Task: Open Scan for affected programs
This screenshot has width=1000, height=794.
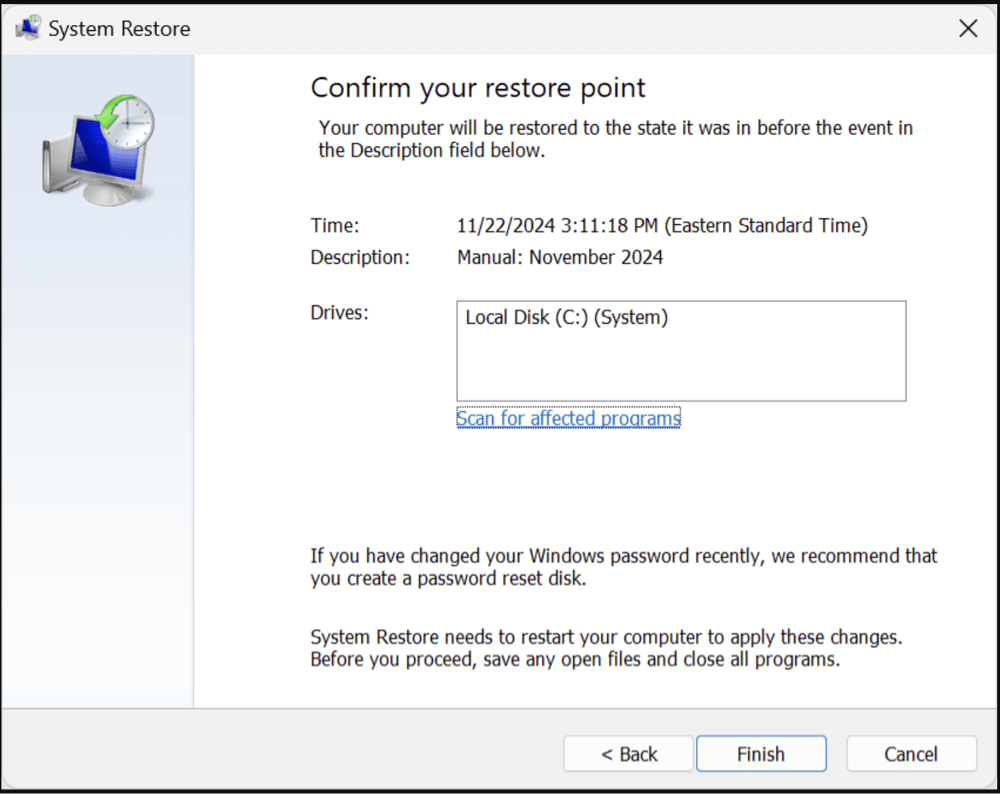Action: [x=568, y=418]
